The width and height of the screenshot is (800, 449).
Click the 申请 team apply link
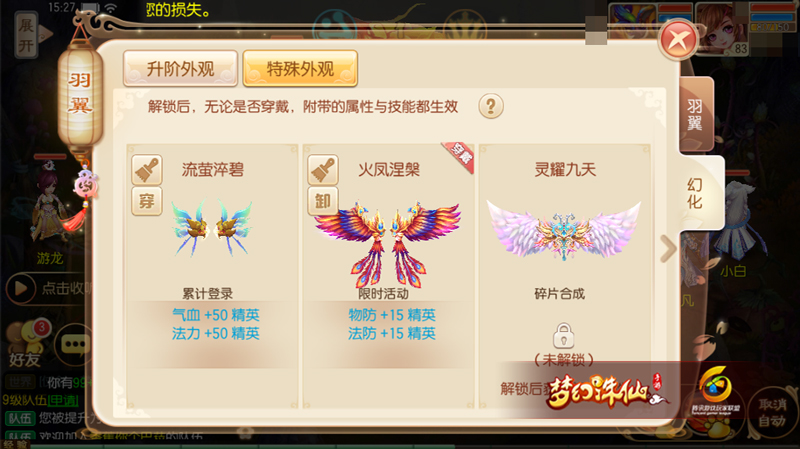[63, 401]
